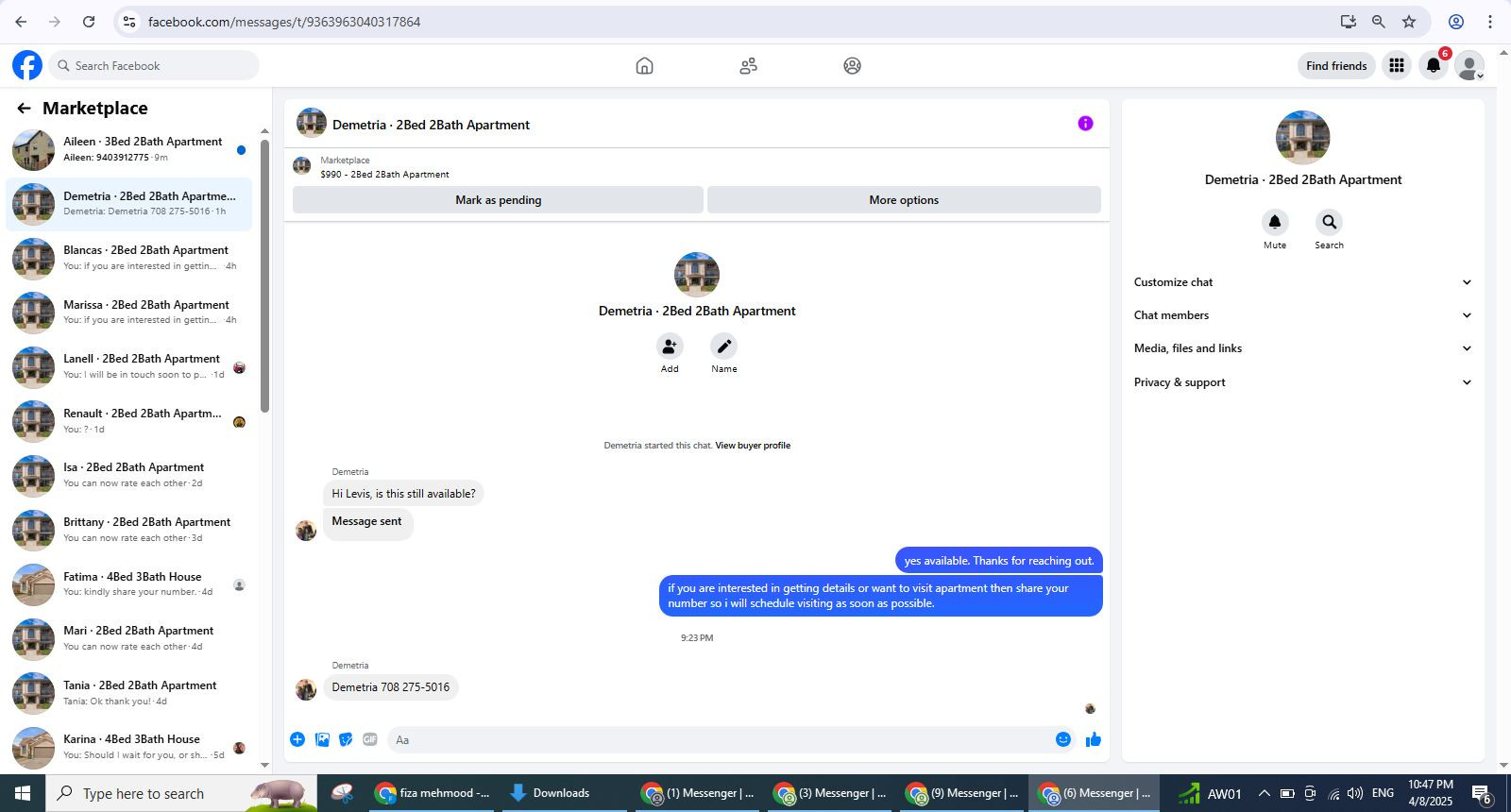Switch to (9) Messenger taskbar window
The width and height of the screenshot is (1511, 812).
pos(963,793)
